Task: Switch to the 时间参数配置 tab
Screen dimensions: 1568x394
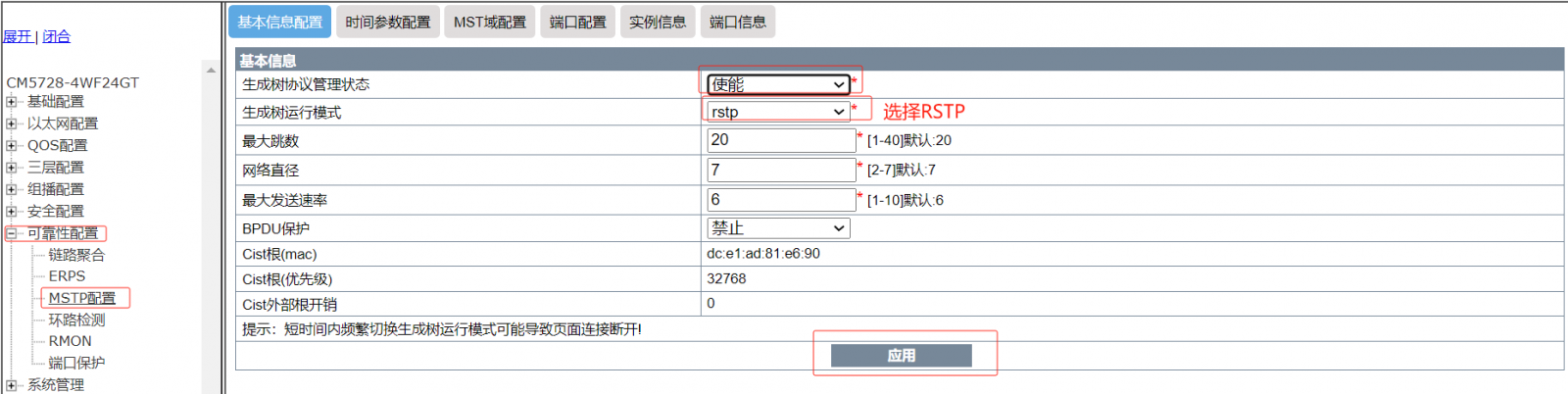Action: point(387,22)
